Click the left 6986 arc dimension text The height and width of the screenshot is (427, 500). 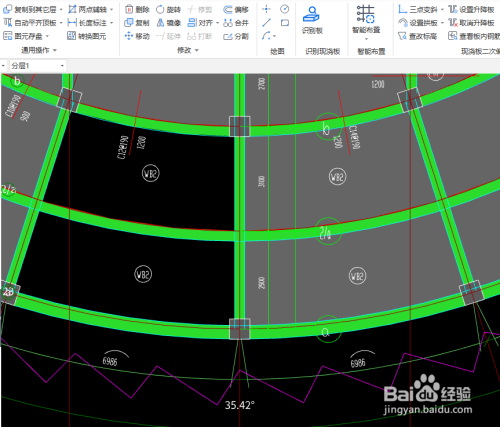[110, 361]
